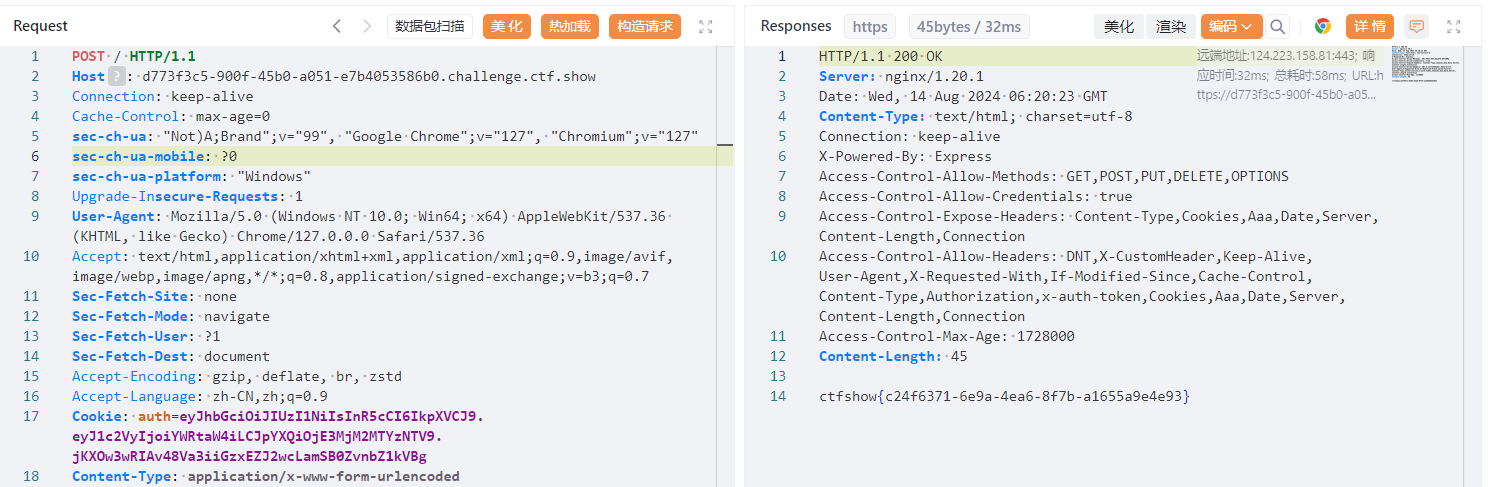Click the ctfshow flag line in response
Viewport: 1497px width, 487px height.
click(1004, 397)
